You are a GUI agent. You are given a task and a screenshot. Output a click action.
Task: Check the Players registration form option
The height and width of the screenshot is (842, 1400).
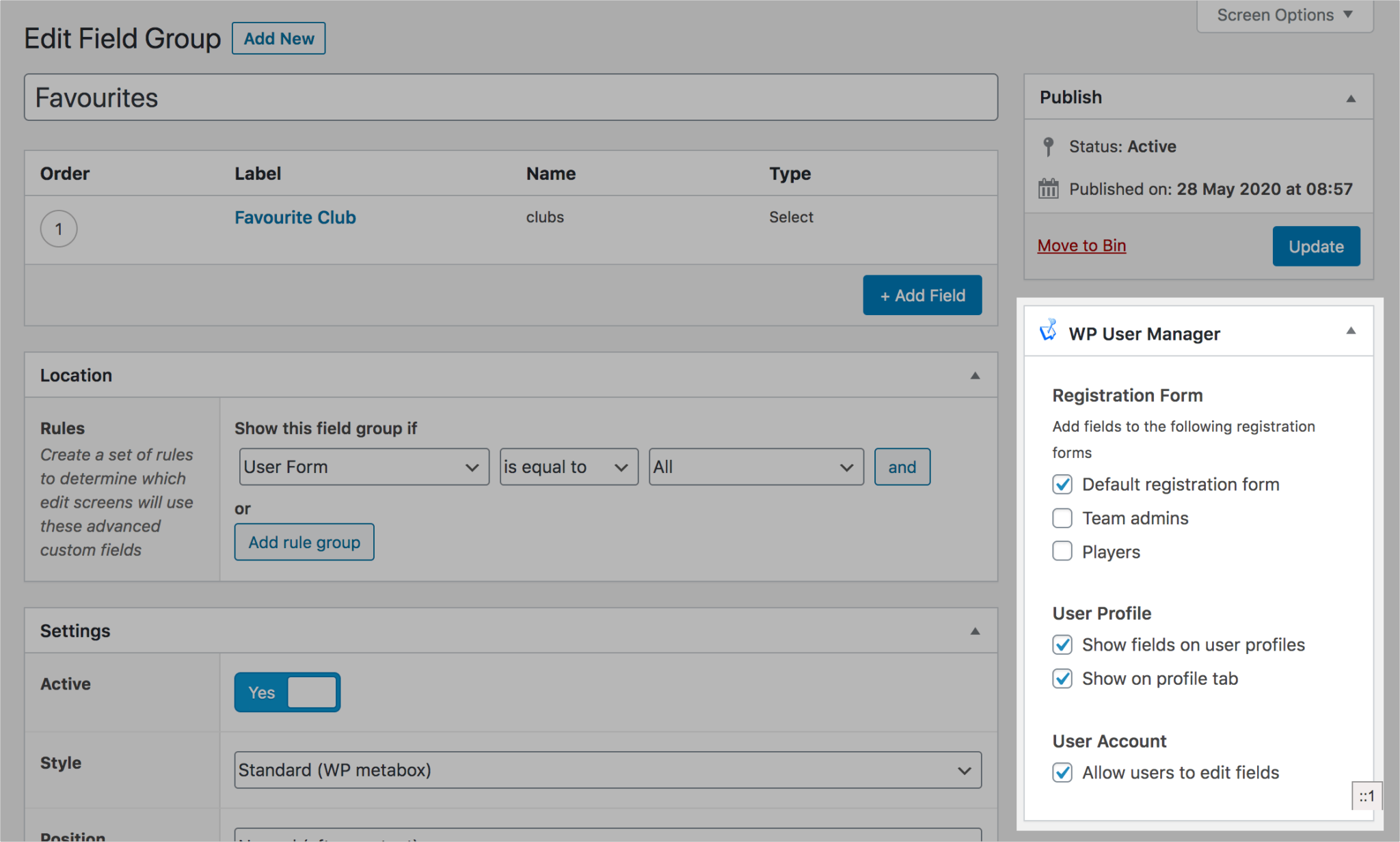[x=1062, y=551]
